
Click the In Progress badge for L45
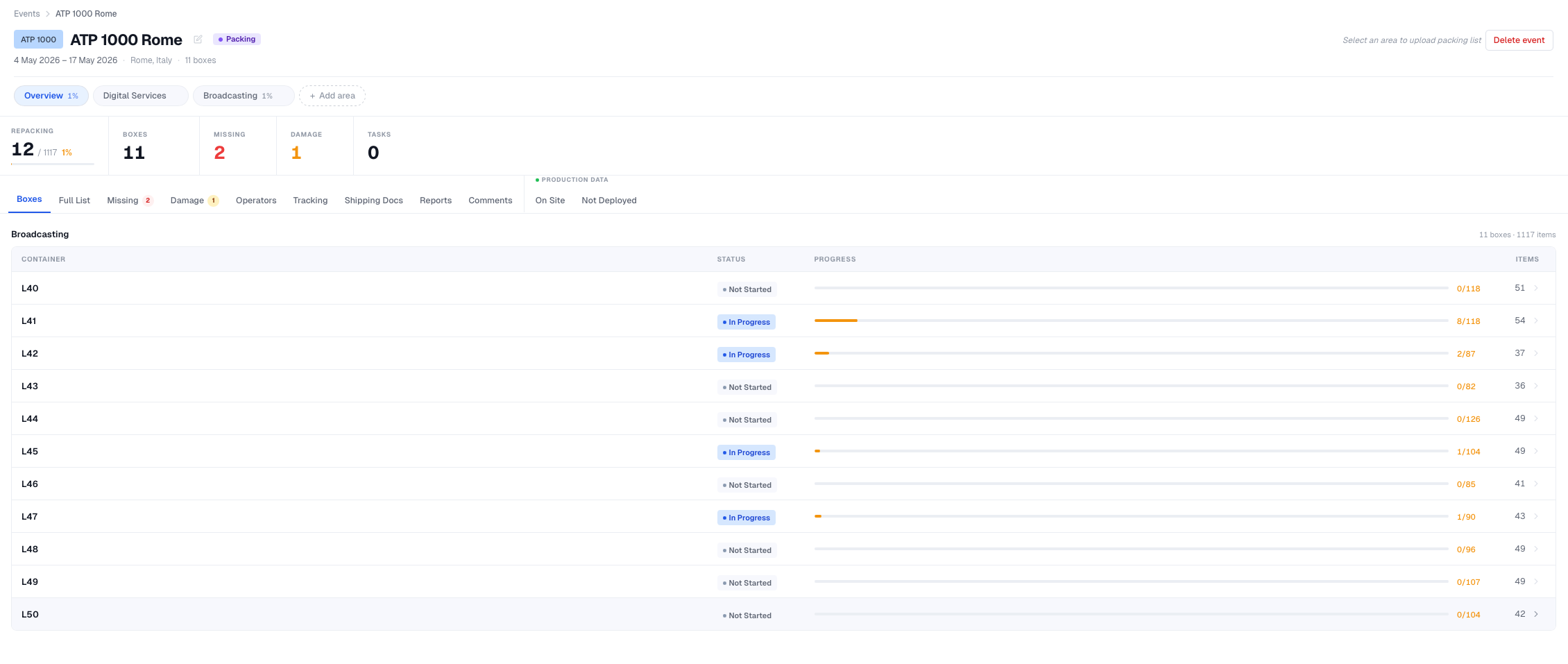point(747,452)
